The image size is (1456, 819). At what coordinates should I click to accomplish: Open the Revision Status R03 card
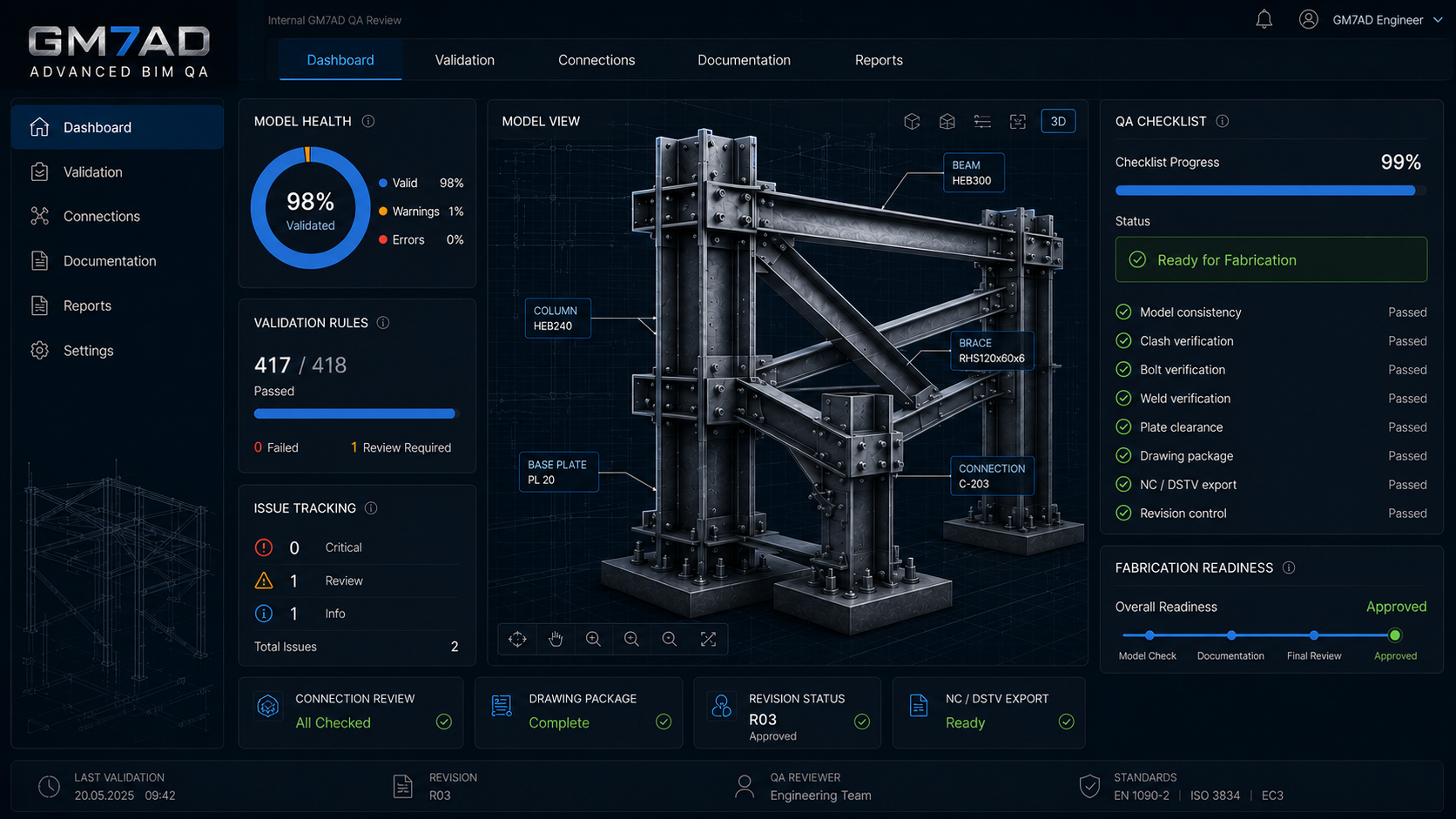(x=787, y=713)
